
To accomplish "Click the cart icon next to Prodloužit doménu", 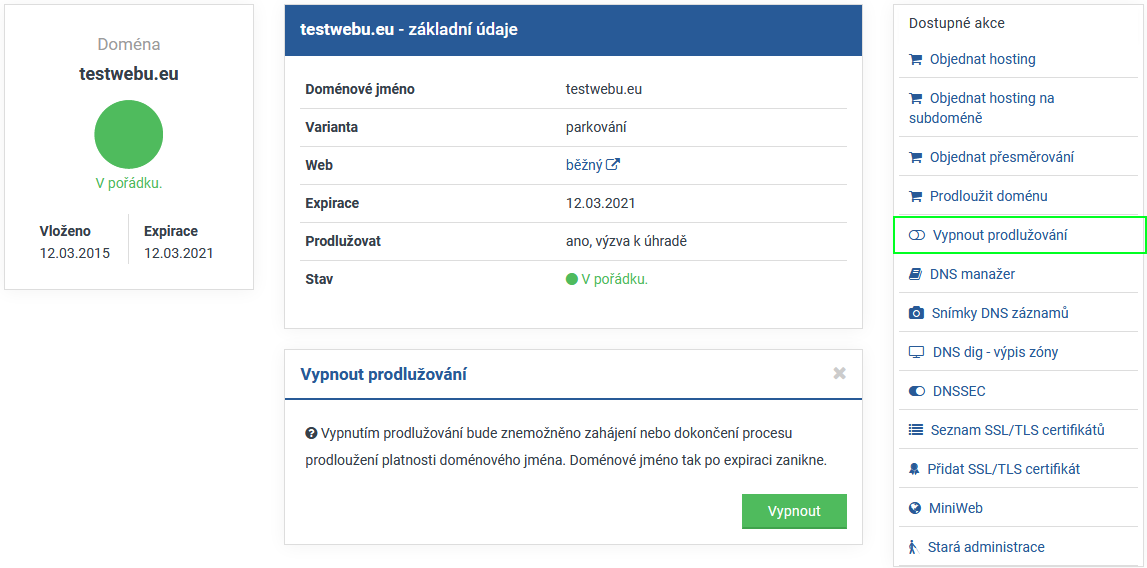I will tap(915, 196).
